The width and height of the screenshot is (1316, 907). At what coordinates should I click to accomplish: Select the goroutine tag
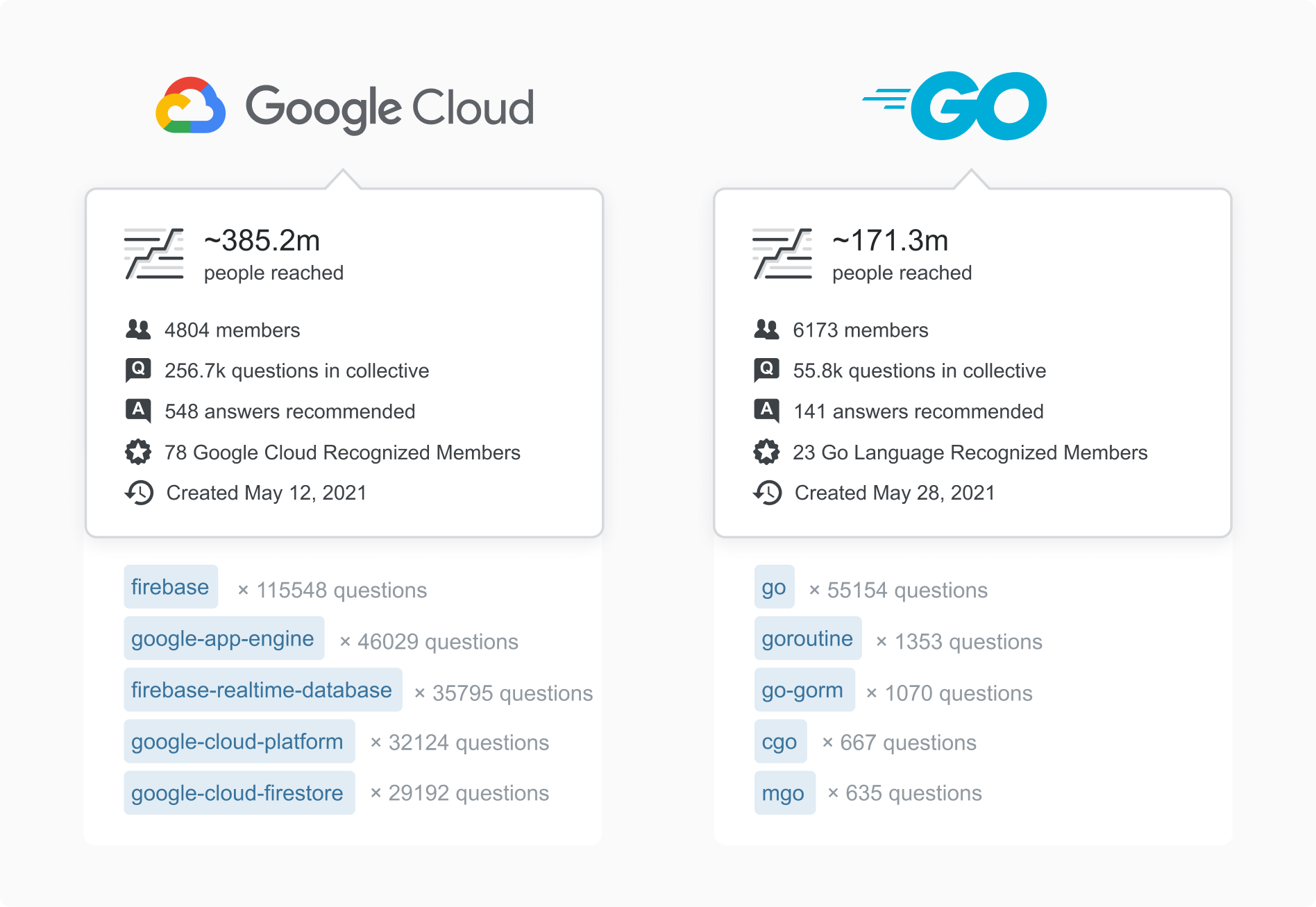(x=807, y=638)
